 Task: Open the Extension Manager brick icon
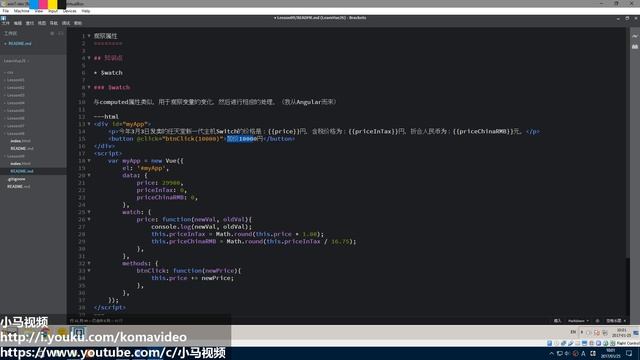tap(635, 47)
